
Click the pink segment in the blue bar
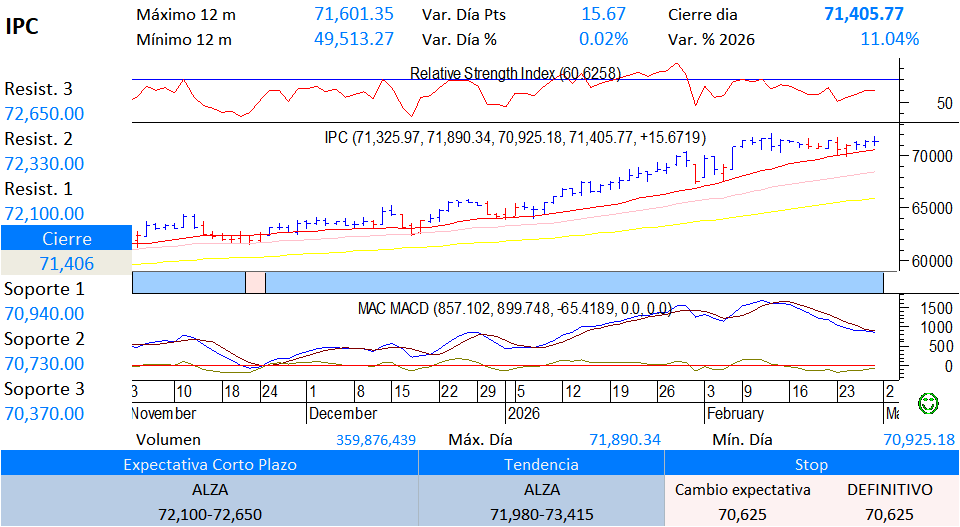255,282
